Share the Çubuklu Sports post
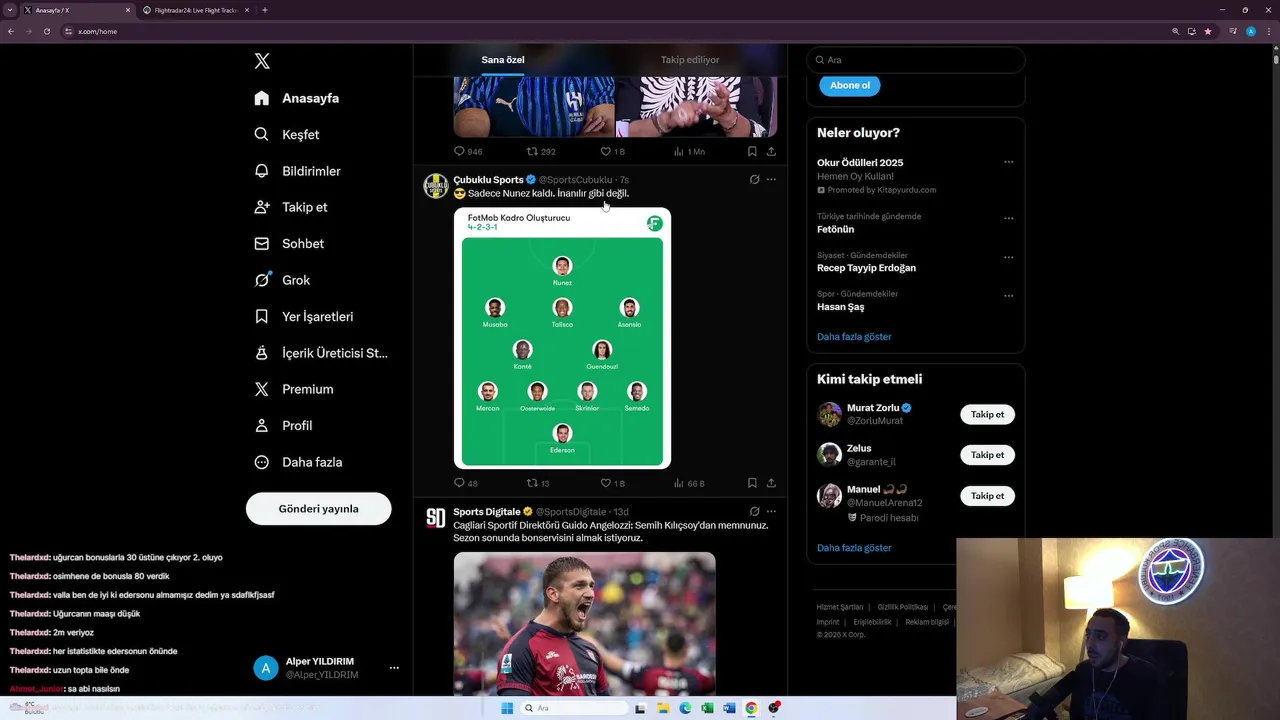1280x720 pixels. [x=771, y=483]
